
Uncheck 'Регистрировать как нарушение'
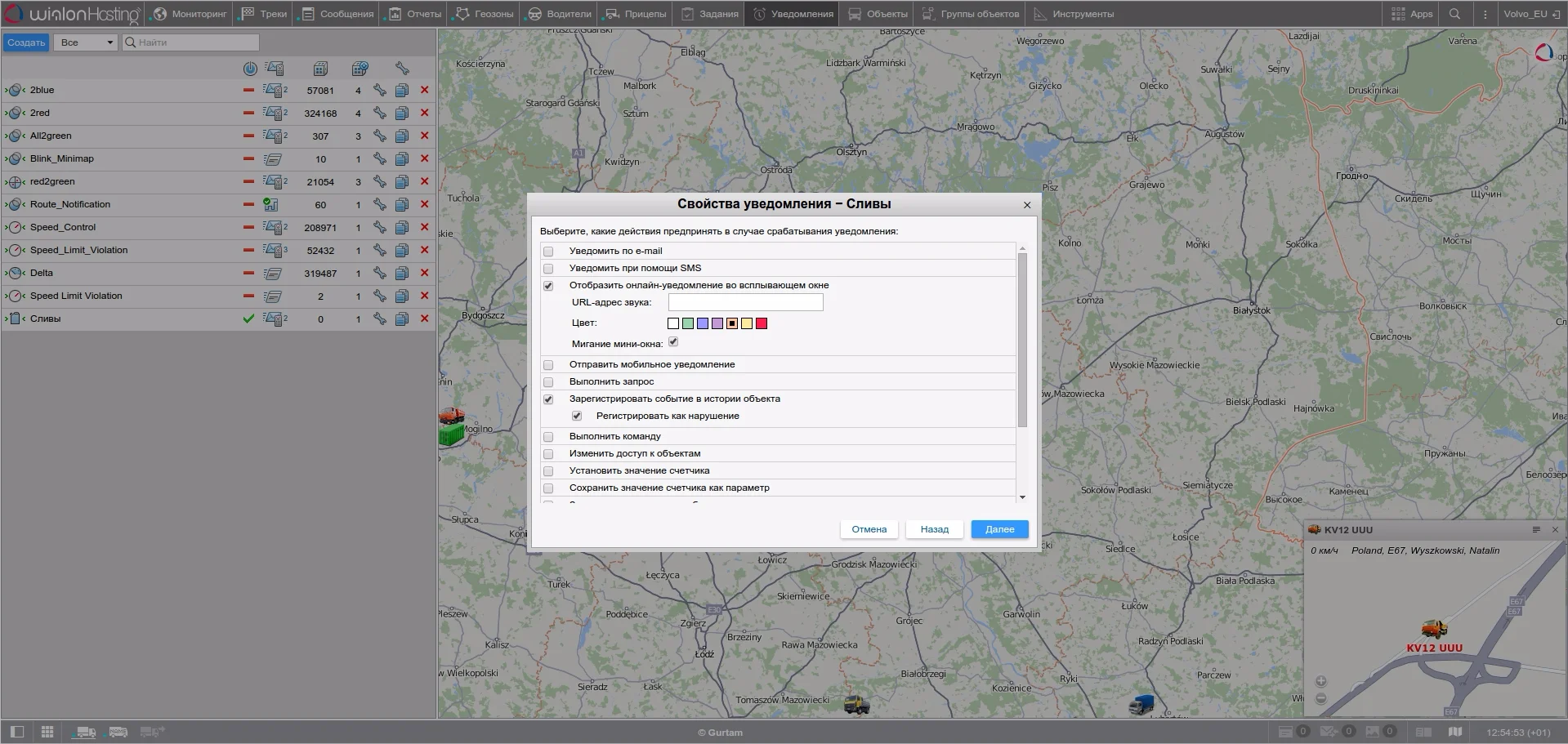(577, 417)
